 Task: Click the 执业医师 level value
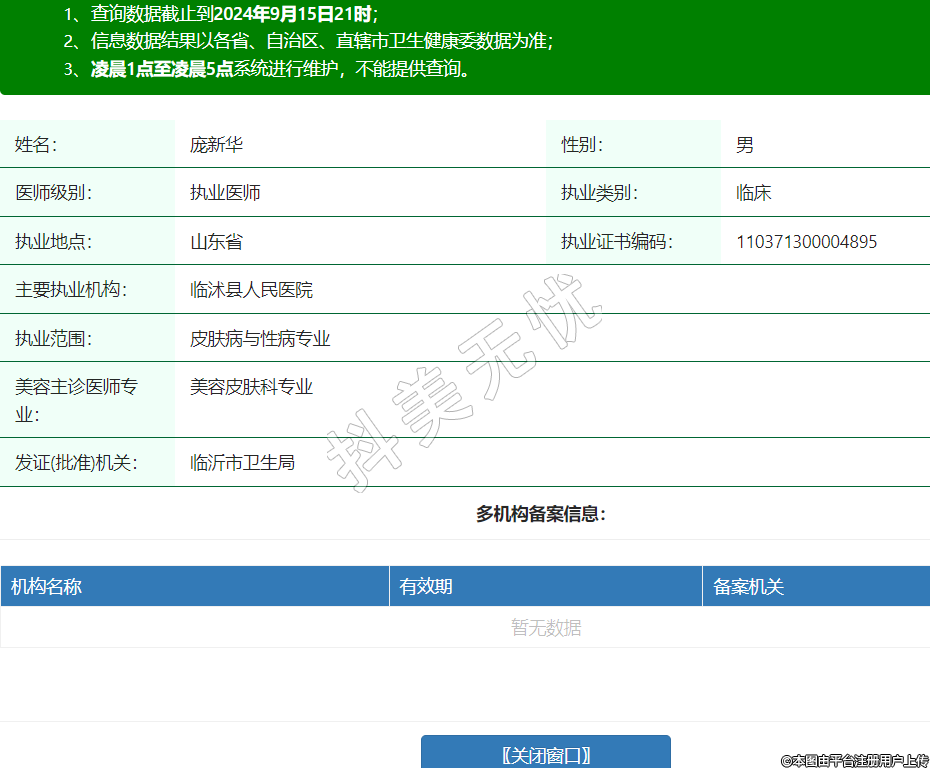coord(225,193)
